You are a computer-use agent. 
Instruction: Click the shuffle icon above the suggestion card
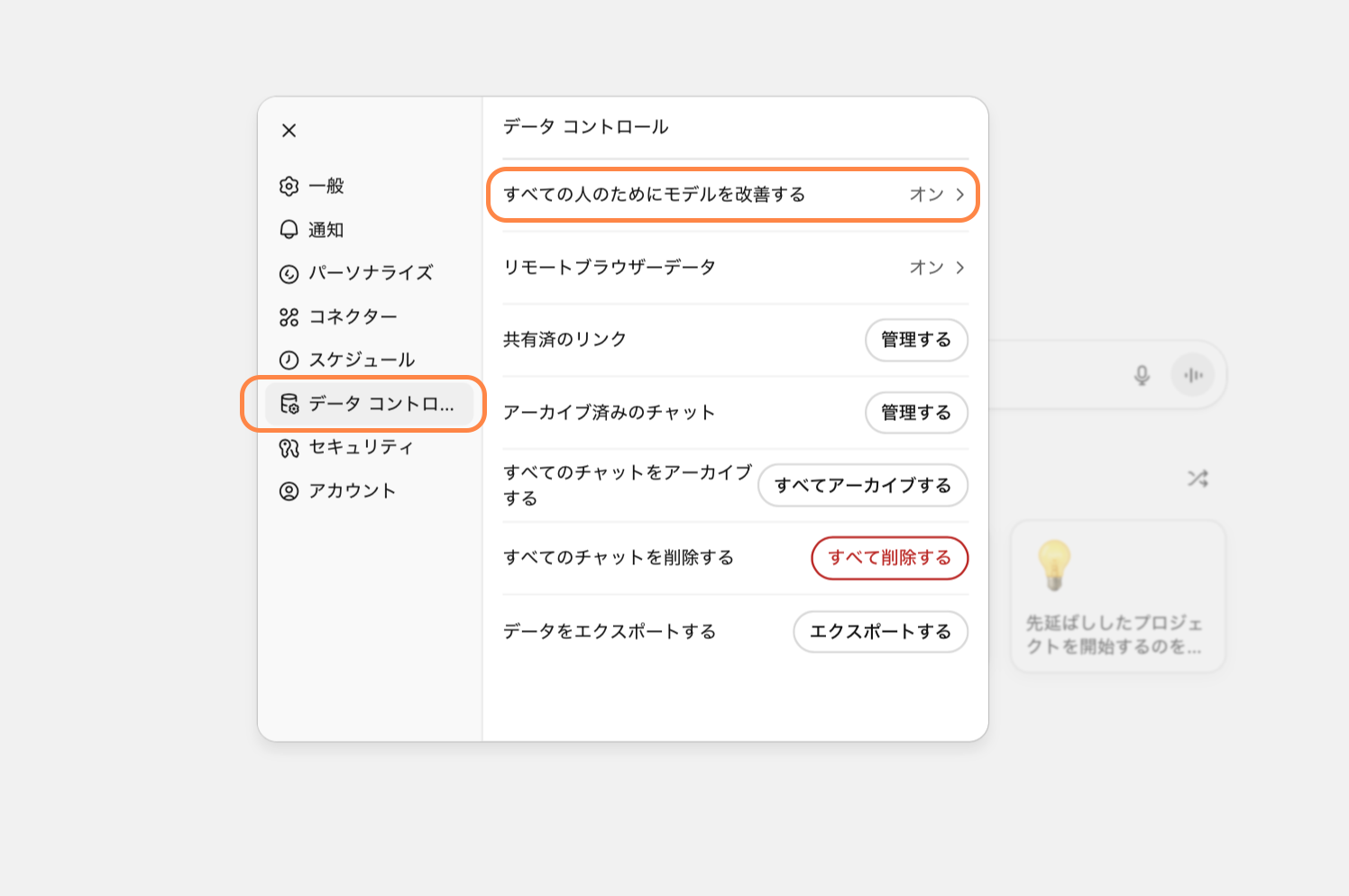tap(1198, 478)
